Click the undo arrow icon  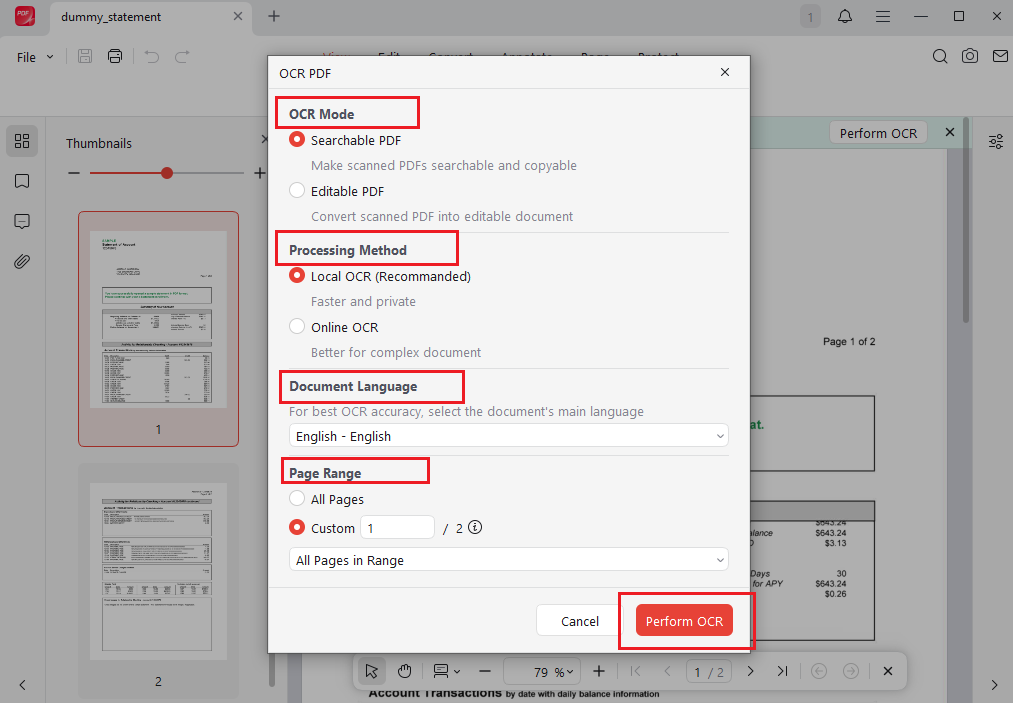pos(151,57)
